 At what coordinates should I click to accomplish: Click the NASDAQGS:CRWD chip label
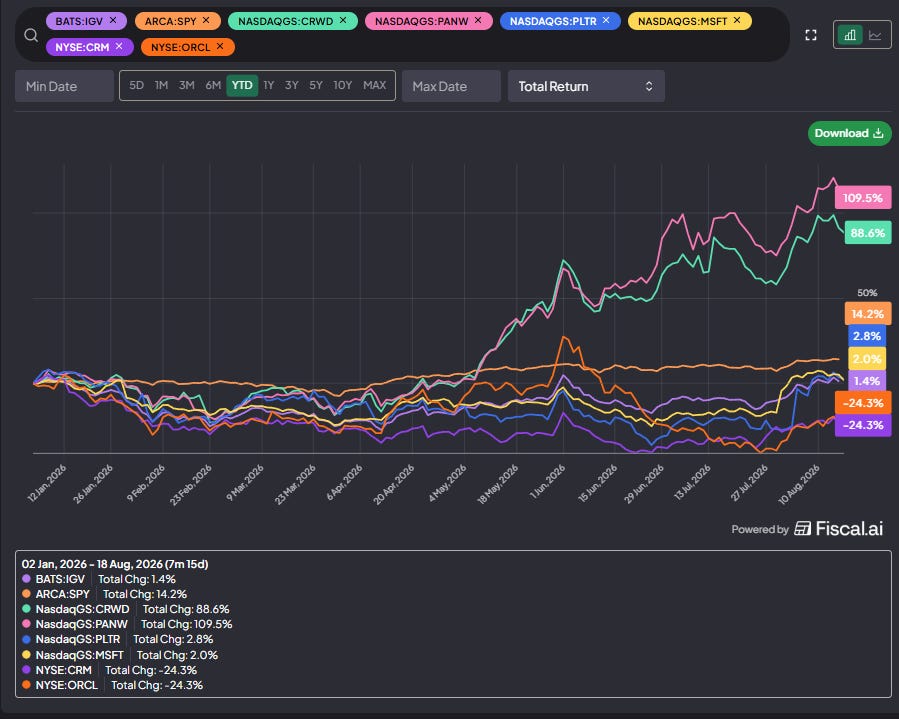pyautogui.click(x=286, y=21)
